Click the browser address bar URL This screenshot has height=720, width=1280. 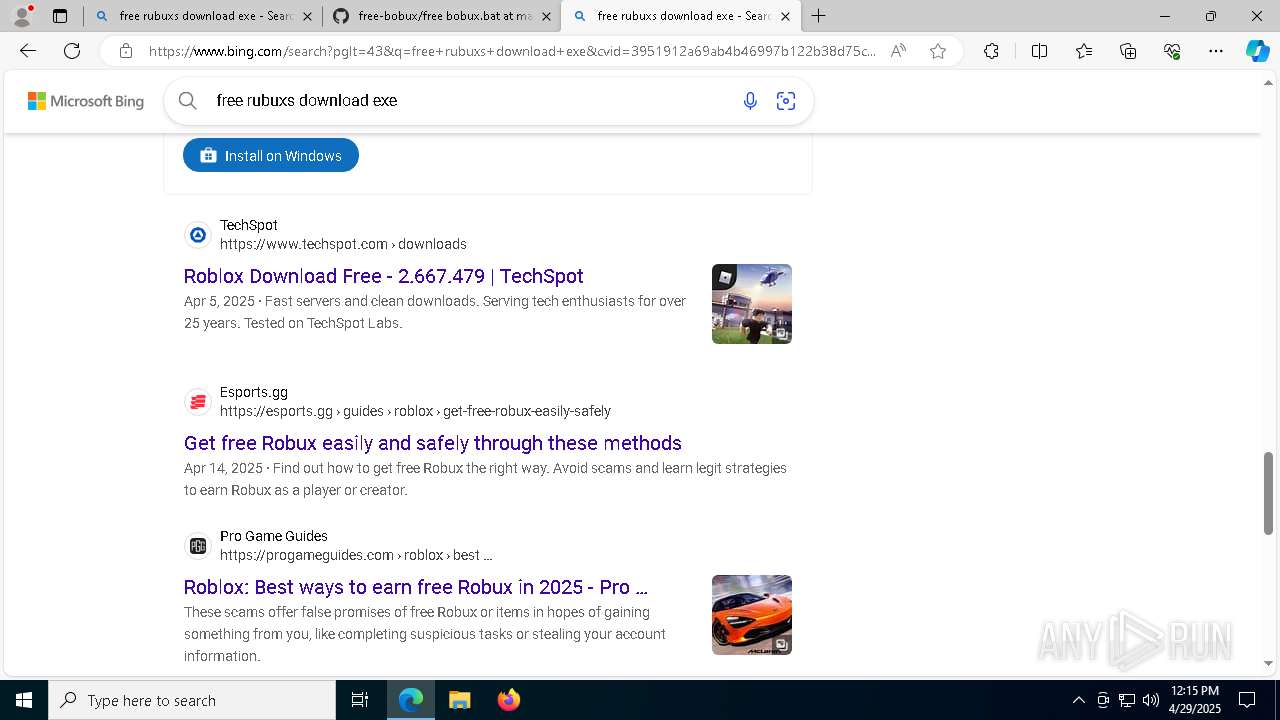click(x=512, y=51)
